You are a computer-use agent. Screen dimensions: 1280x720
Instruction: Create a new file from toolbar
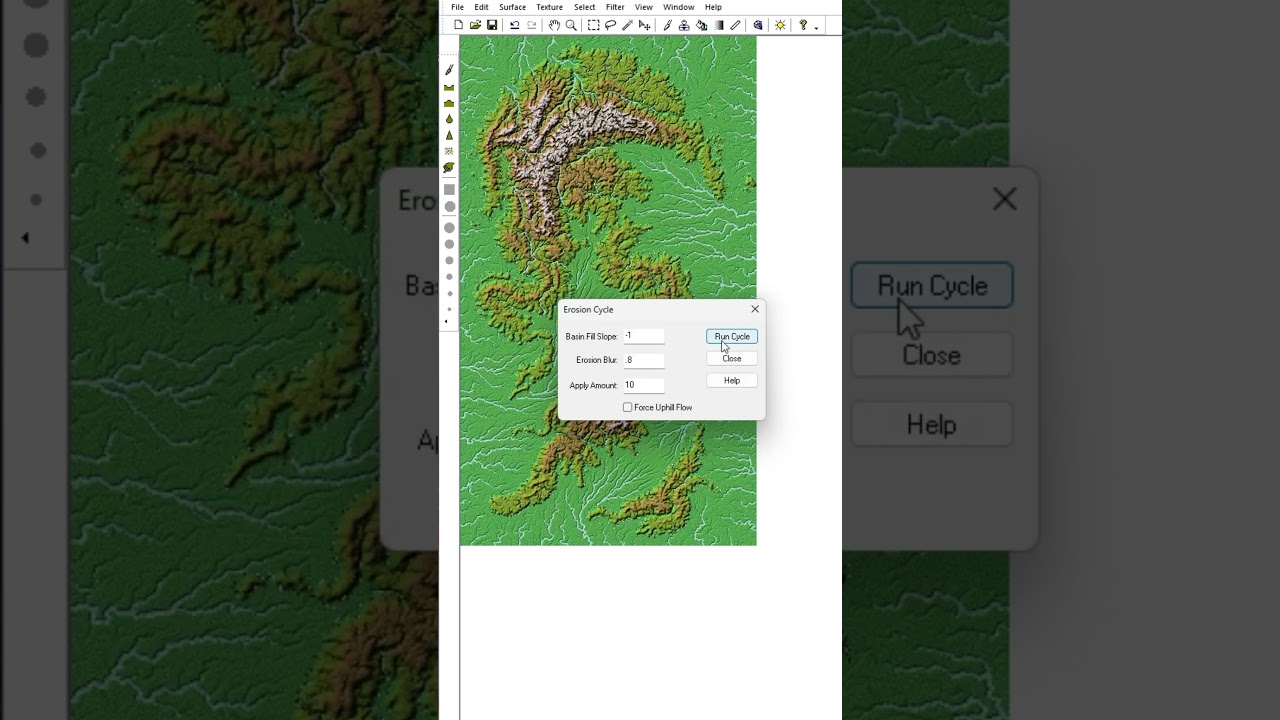tap(458, 25)
